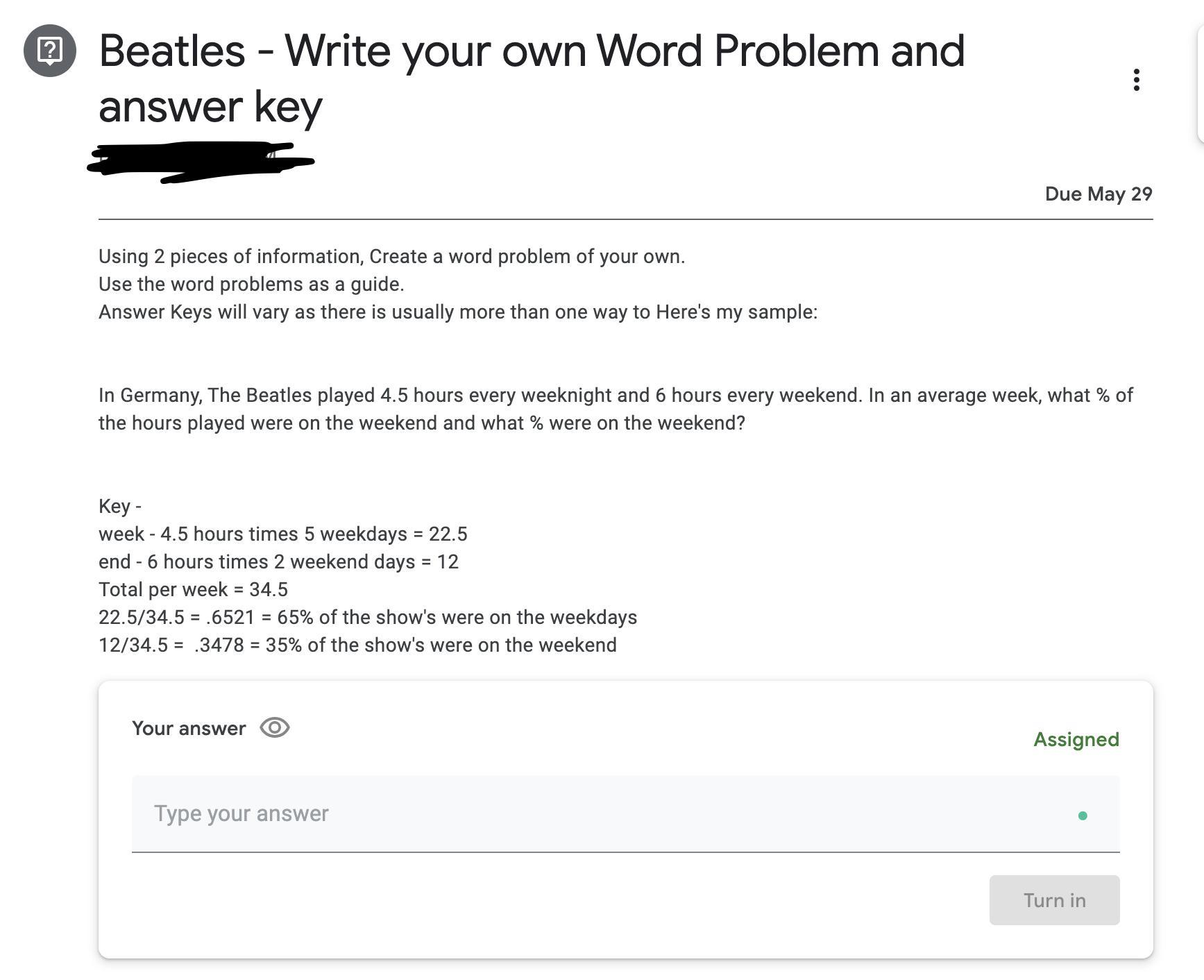Click the blacked-out author name
Screen dimensions: 1204x980
tap(200, 161)
